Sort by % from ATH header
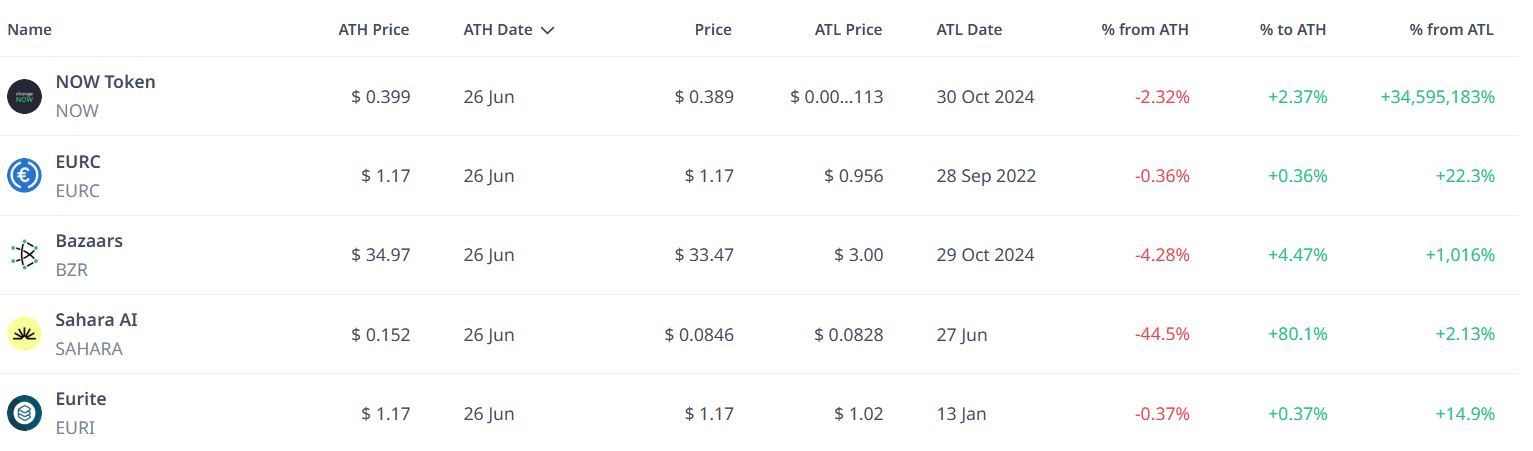 (1145, 30)
